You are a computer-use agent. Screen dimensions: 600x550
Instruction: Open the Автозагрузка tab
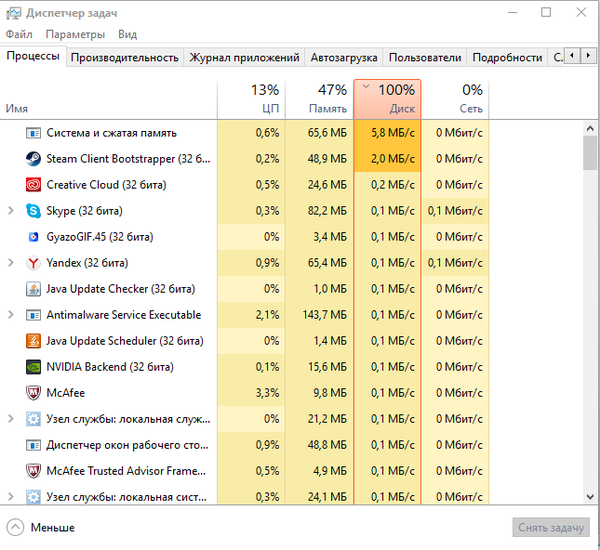point(345,58)
